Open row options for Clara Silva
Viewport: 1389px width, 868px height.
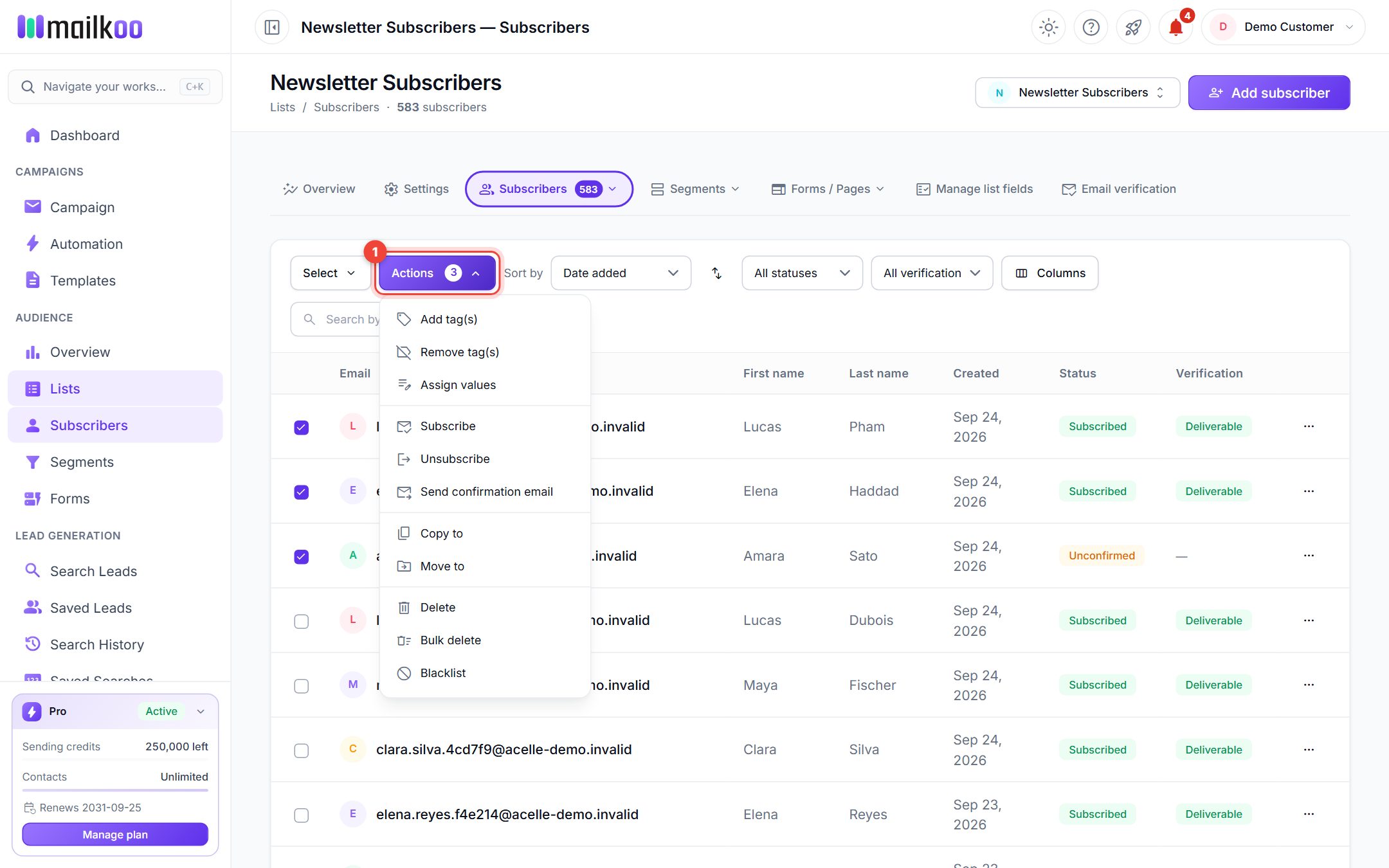tap(1309, 750)
